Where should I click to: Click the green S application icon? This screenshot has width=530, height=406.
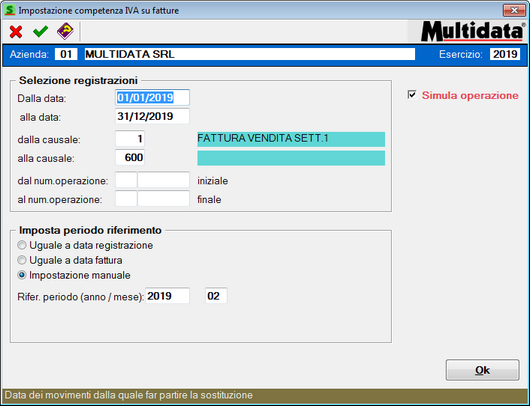[9, 10]
